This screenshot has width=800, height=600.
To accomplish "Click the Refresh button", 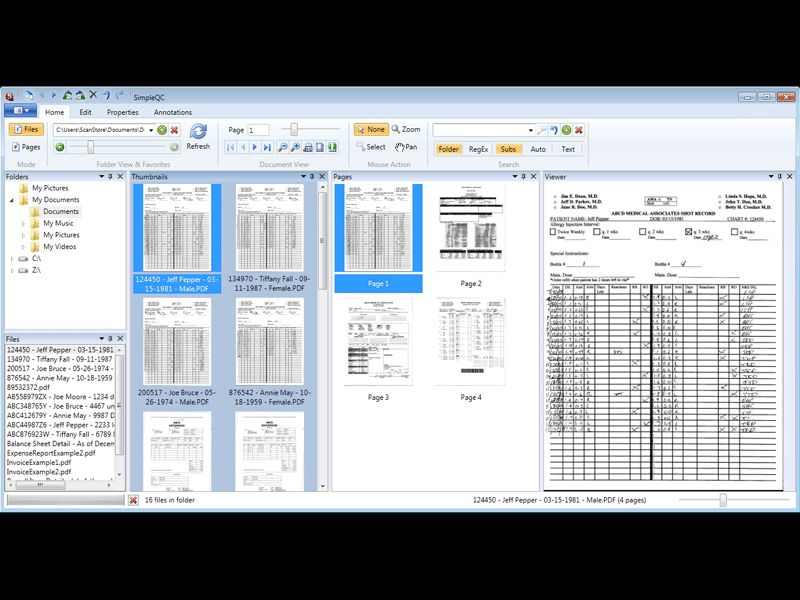I will [198, 137].
